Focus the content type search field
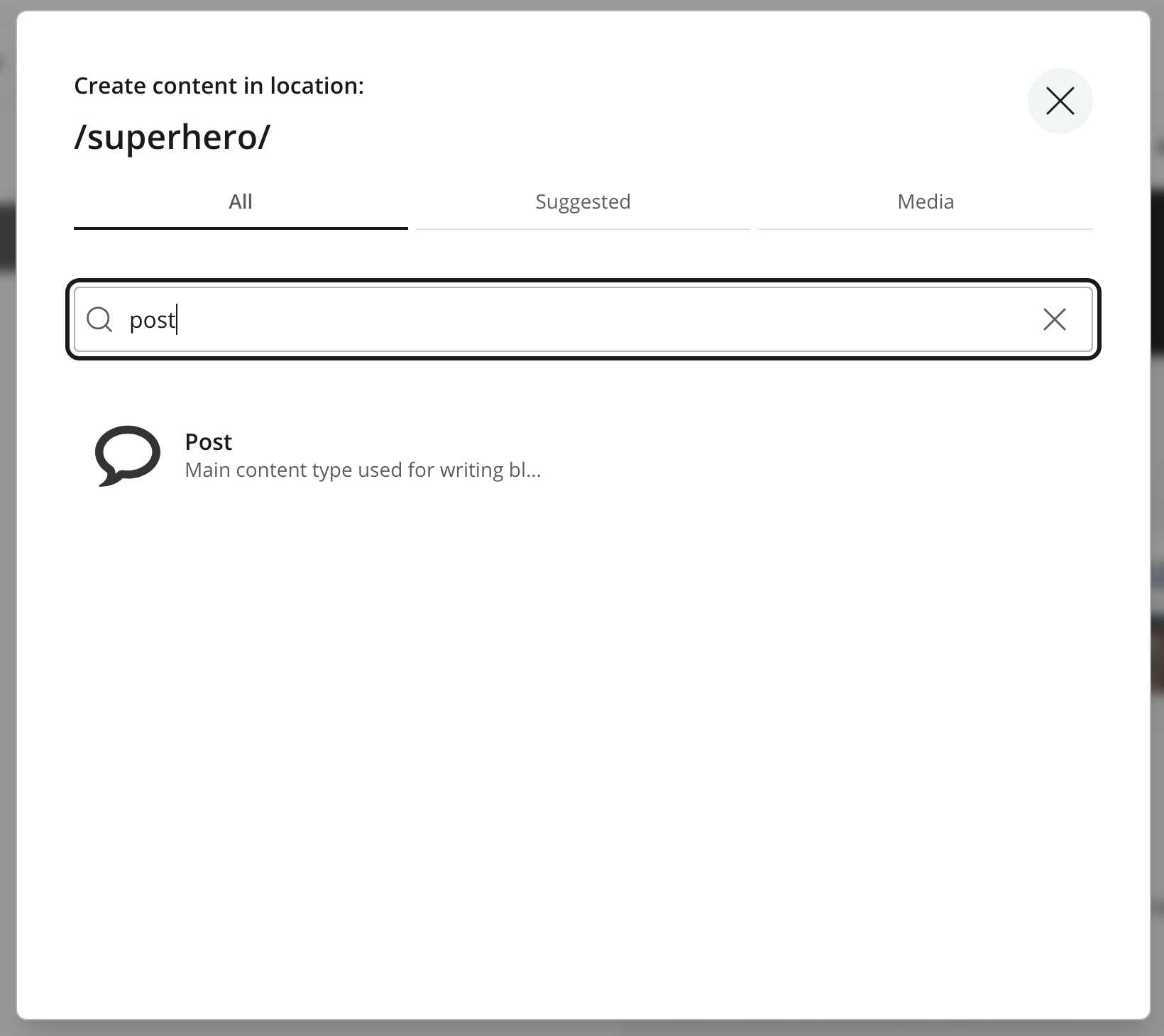The height and width of the screenshot is (1036, 1164). 583,319
